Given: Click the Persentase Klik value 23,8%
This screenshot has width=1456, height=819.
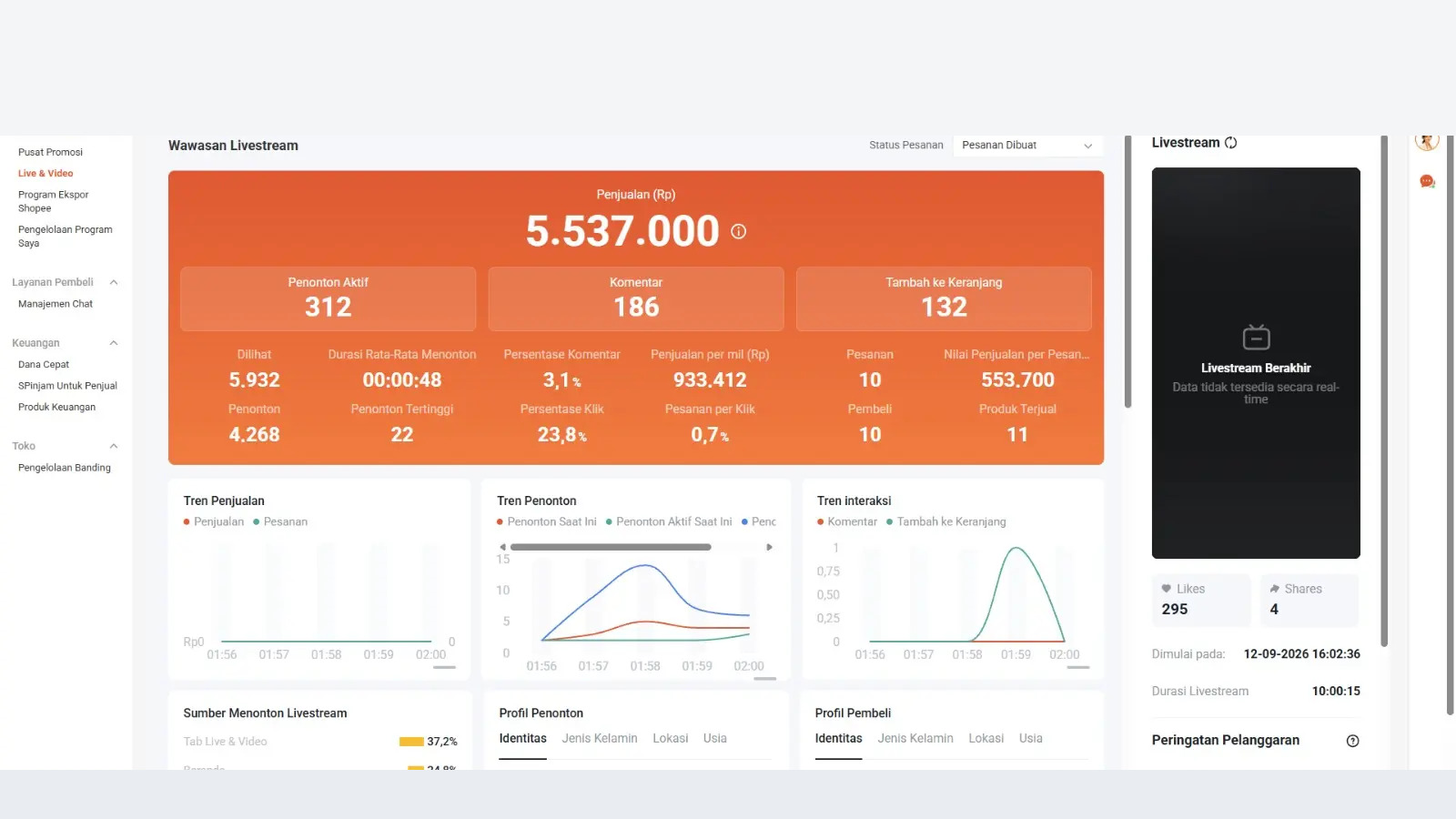Looking at the screenshot, I should (561, 435).
